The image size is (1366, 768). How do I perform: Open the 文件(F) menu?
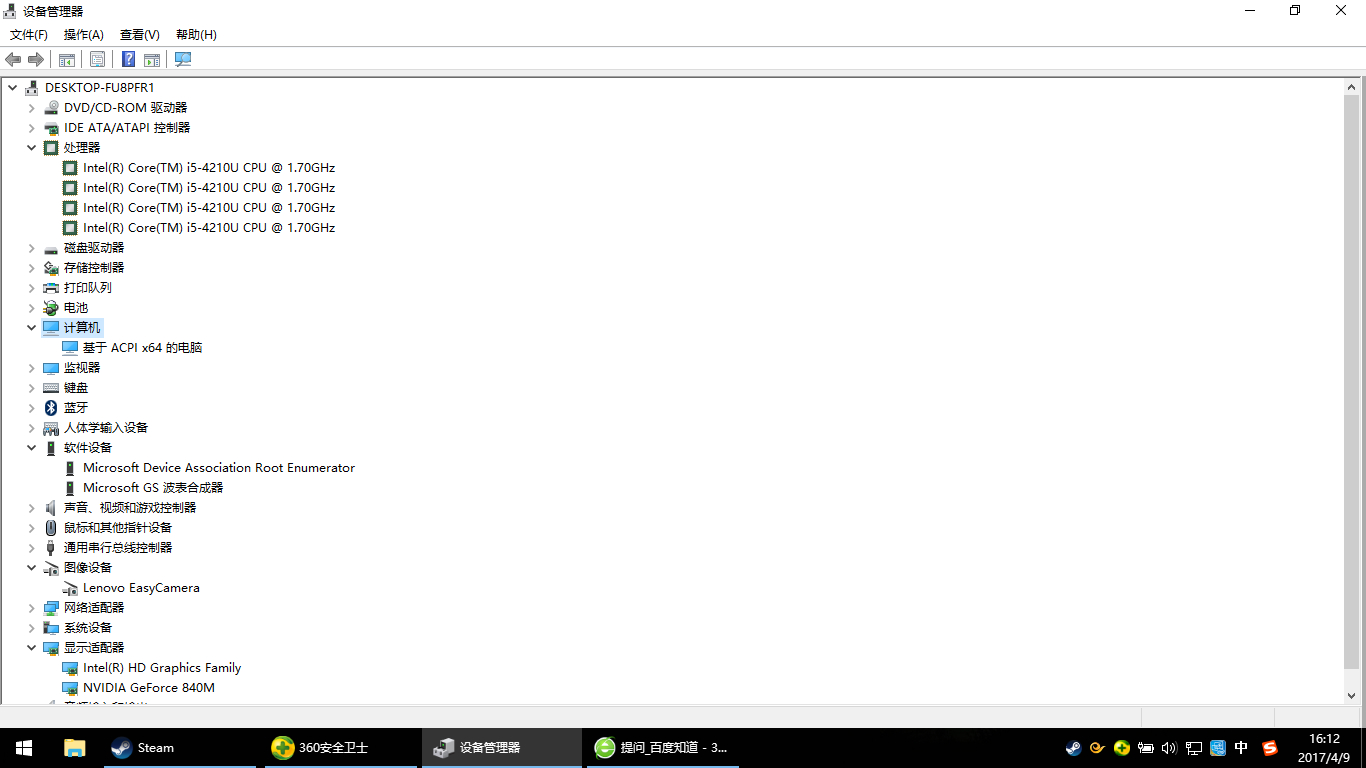pyautogui.click(x=29, y=35)
